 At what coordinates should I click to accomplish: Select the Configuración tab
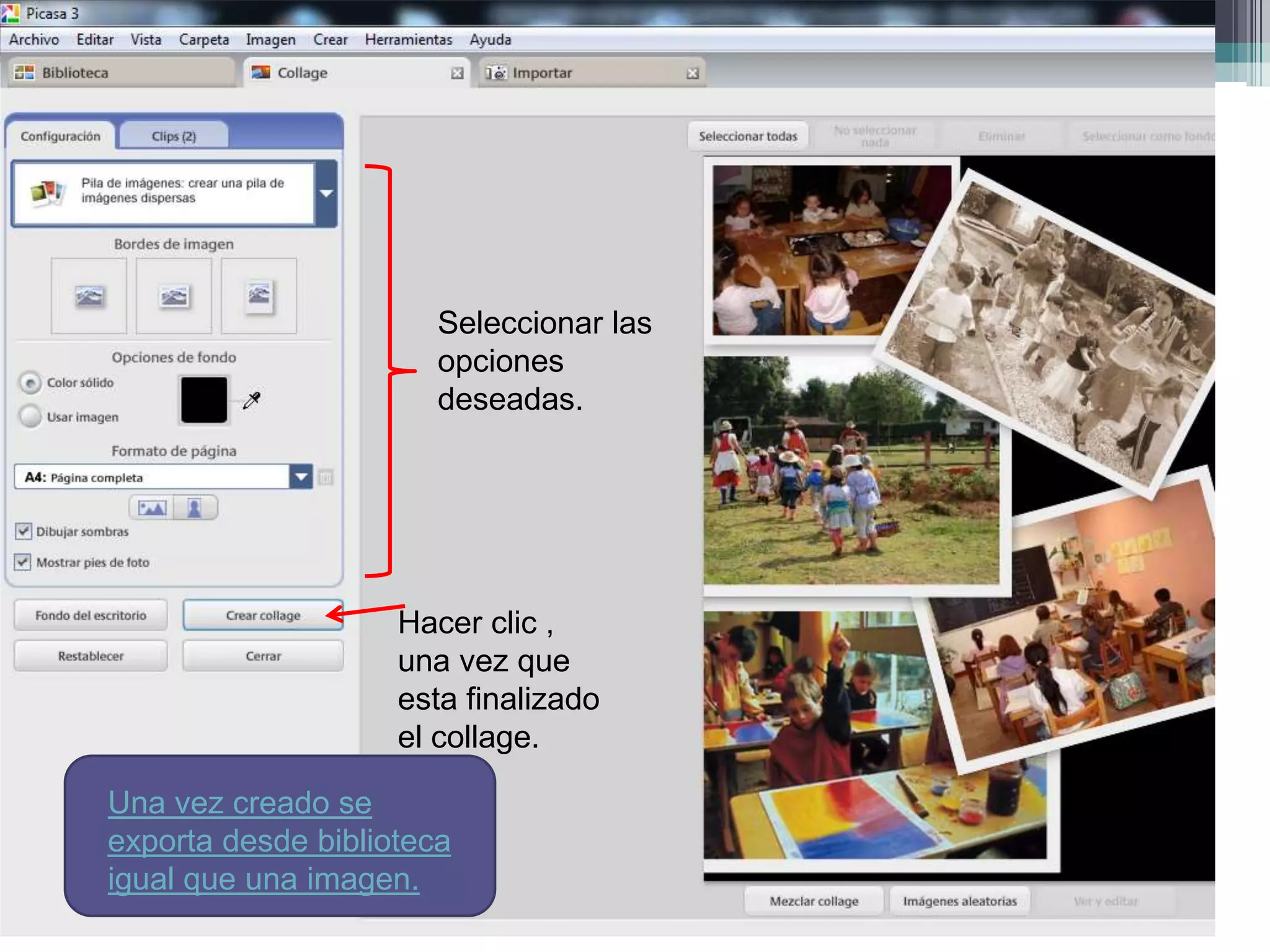[x=60, y=136]
